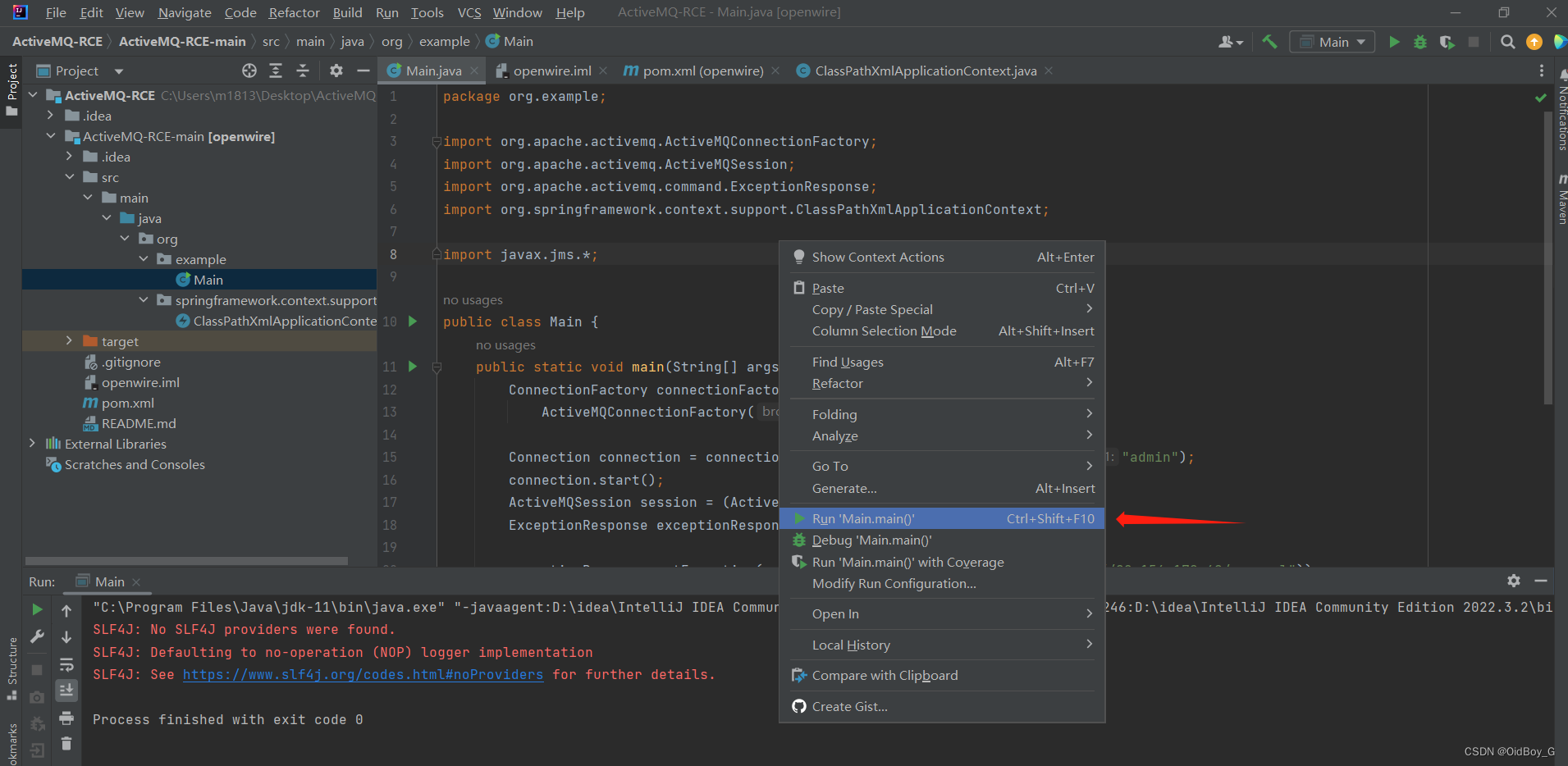The height and width of the screenshot is (766, 1568).
Task: Collapse the java folder node
Action: coord(107,218)
